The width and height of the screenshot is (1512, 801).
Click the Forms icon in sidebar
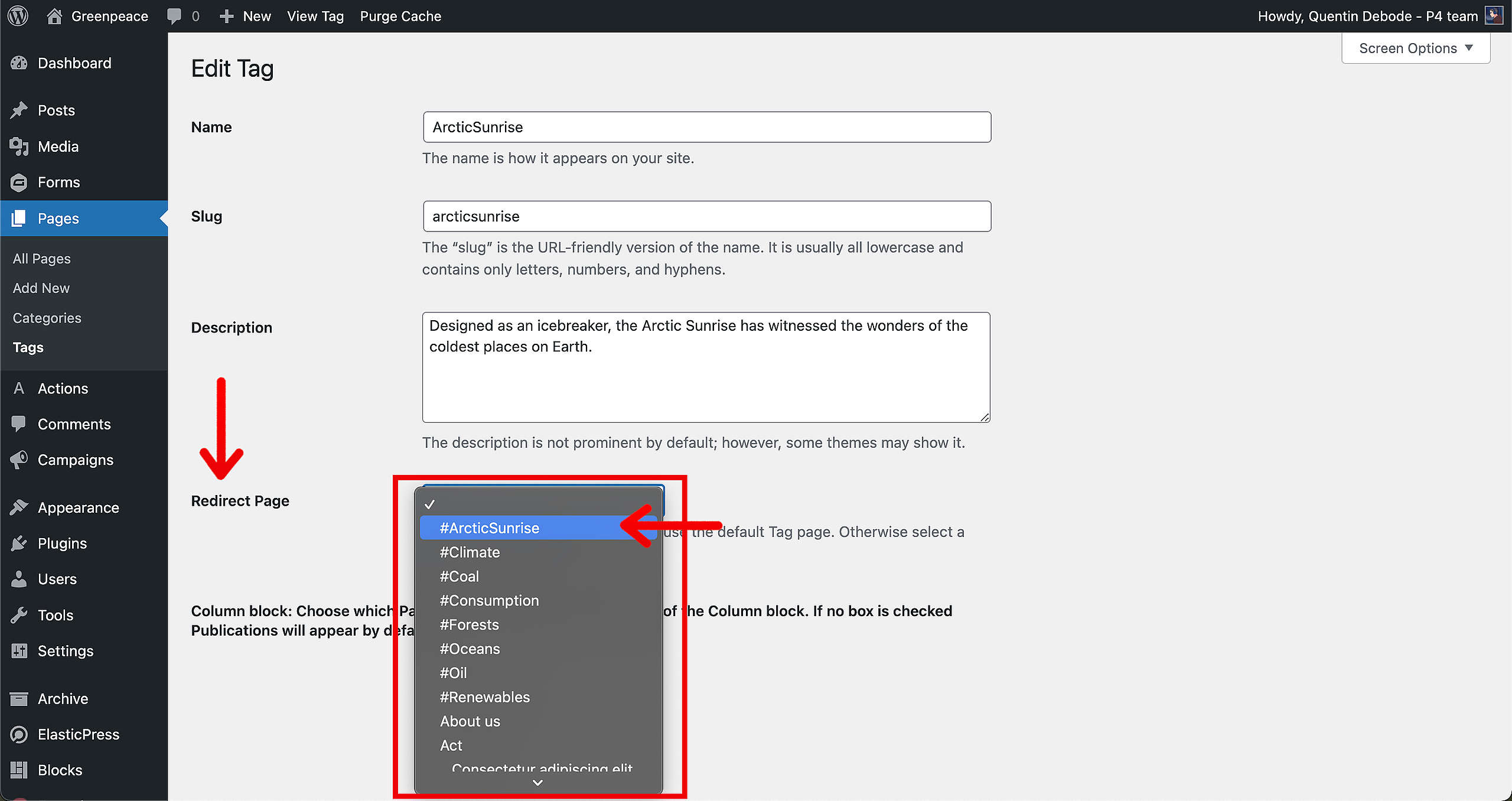[x=19, y=183]
